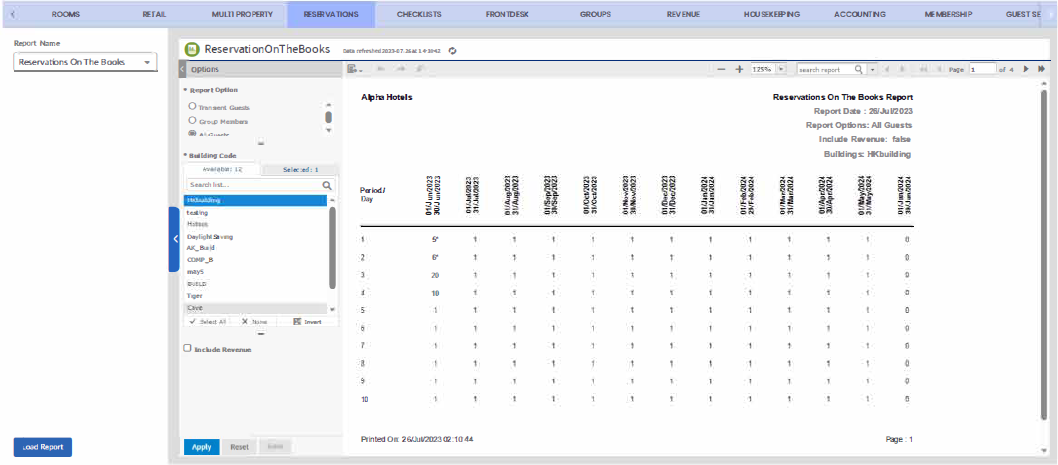The width and height of the screenshot is (1058, 465).
Task: Click the search report magnifier icon
Action: (859, 69)
